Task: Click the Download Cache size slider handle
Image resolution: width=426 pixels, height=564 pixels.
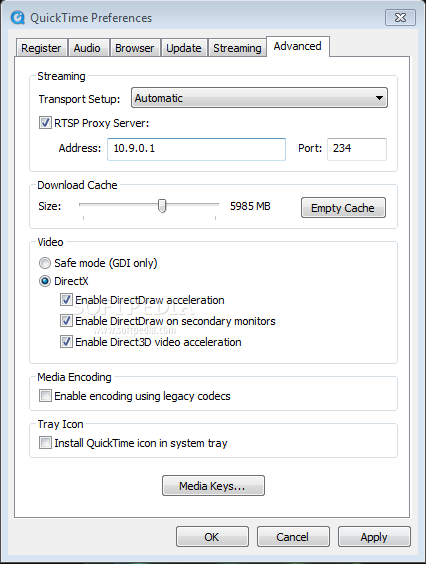Action: point(162,206)
